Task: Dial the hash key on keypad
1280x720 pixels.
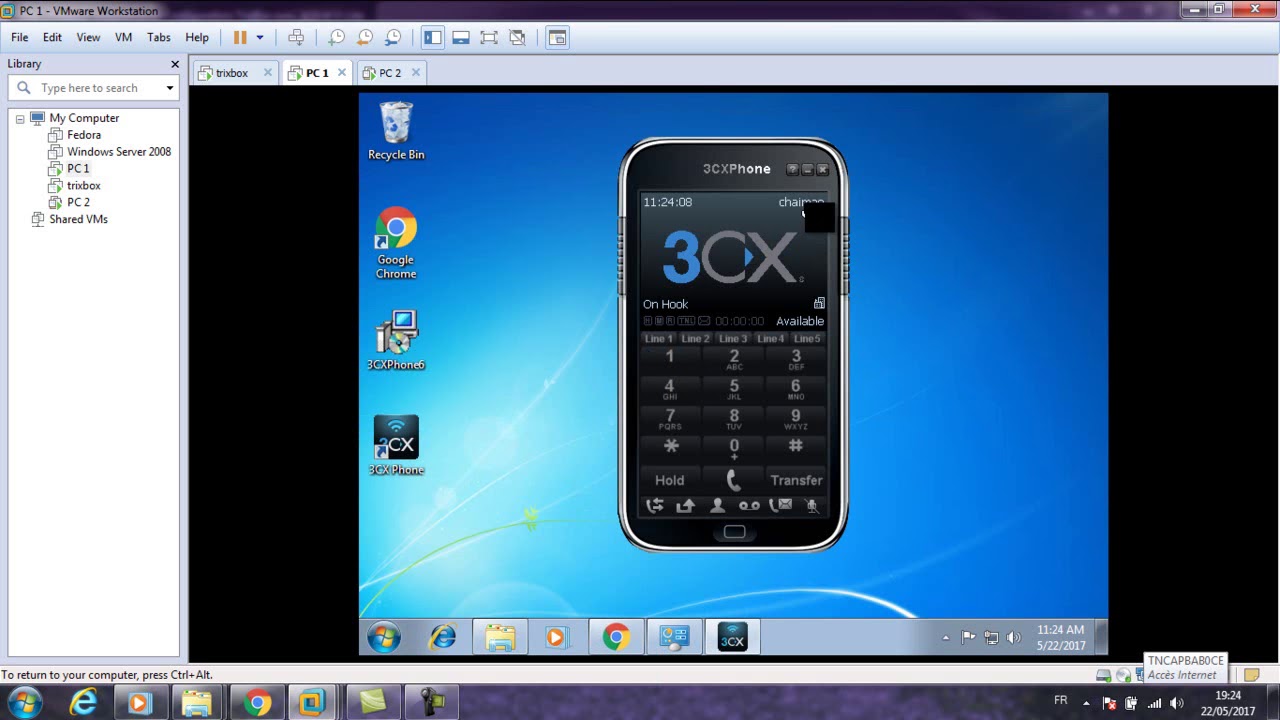Action: tap(796, 447)
